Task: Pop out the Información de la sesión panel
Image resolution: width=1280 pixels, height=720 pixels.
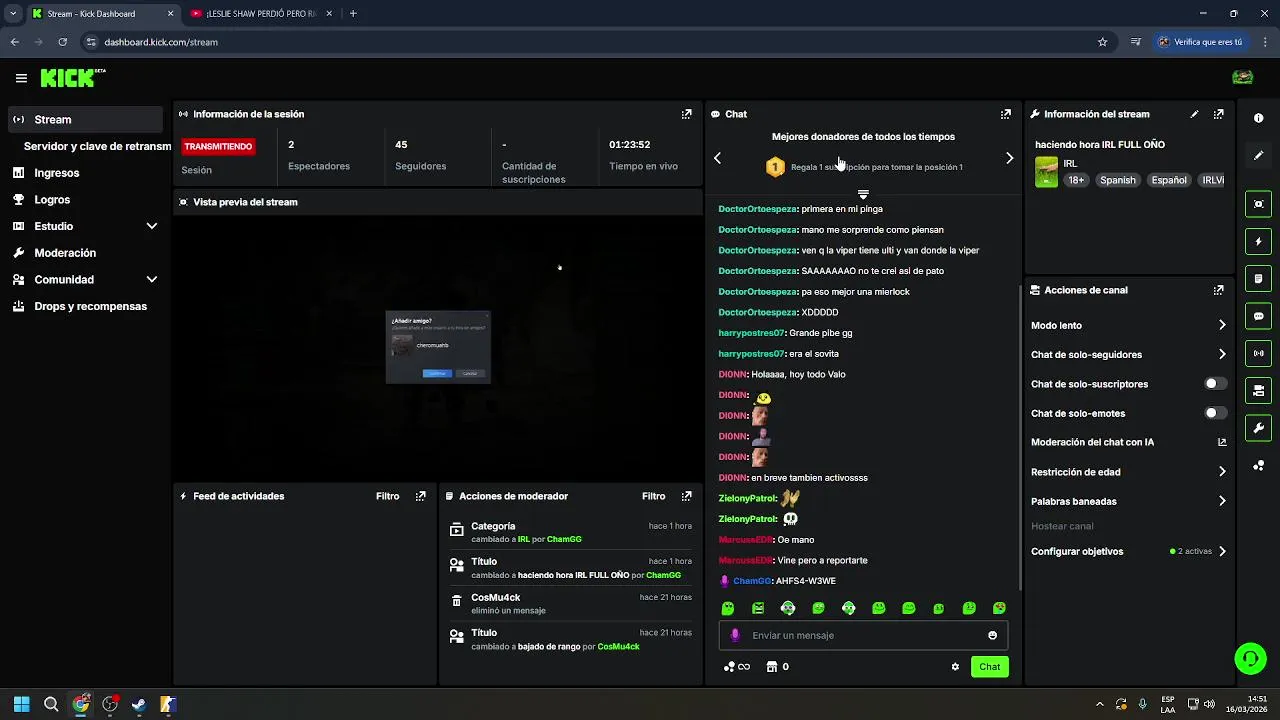Action: 686,114
